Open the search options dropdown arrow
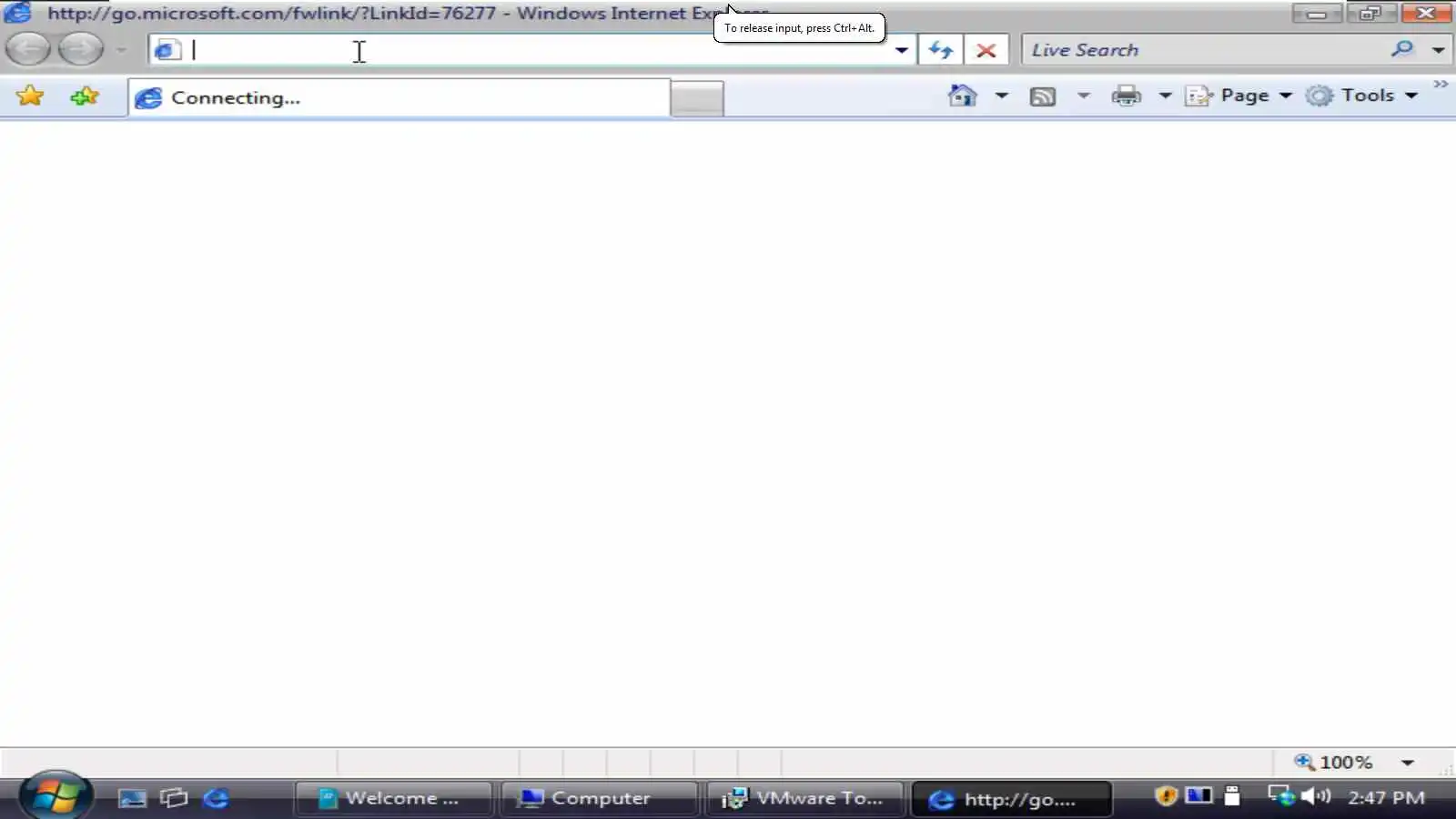1456x819 pixels. coord(1438,50)
